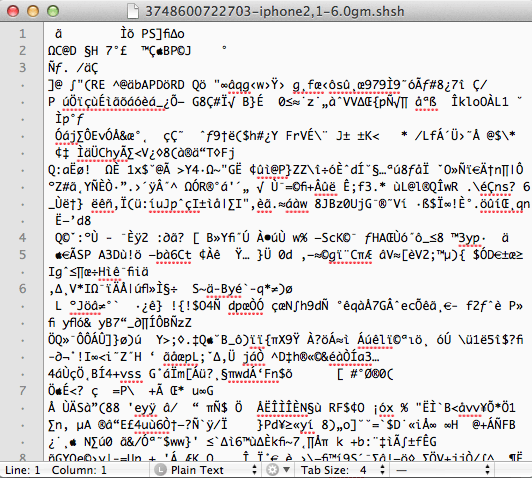
Task: Click the text 'Ñf. /äÇ' on line 3
Action: [73, 68]
